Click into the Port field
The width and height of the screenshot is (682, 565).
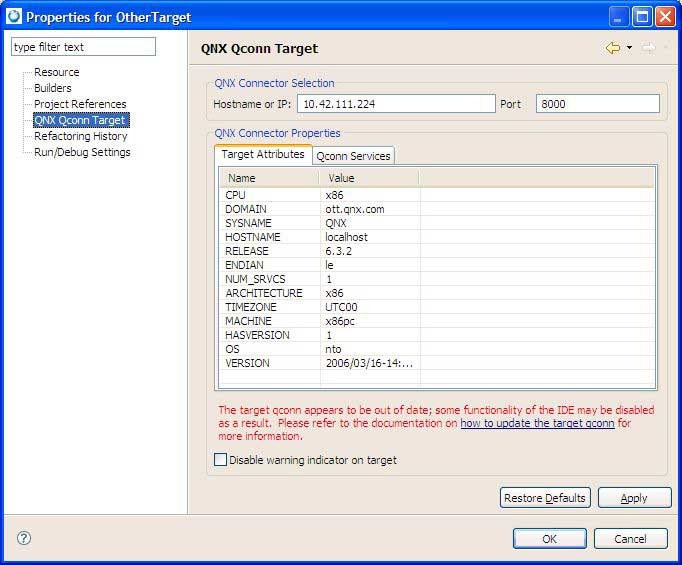click(597, 104)
